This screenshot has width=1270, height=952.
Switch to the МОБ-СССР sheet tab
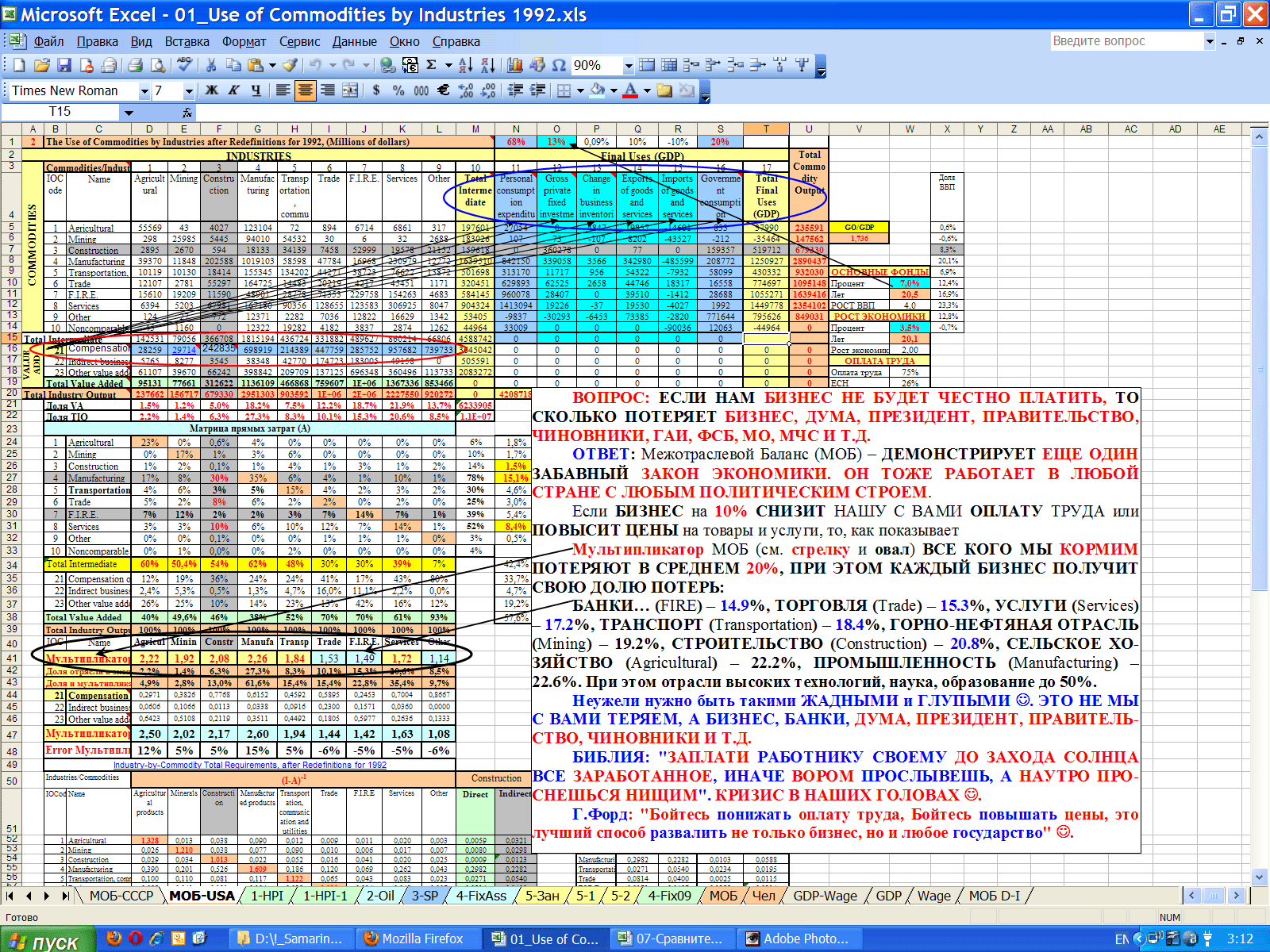pos(121,896)
